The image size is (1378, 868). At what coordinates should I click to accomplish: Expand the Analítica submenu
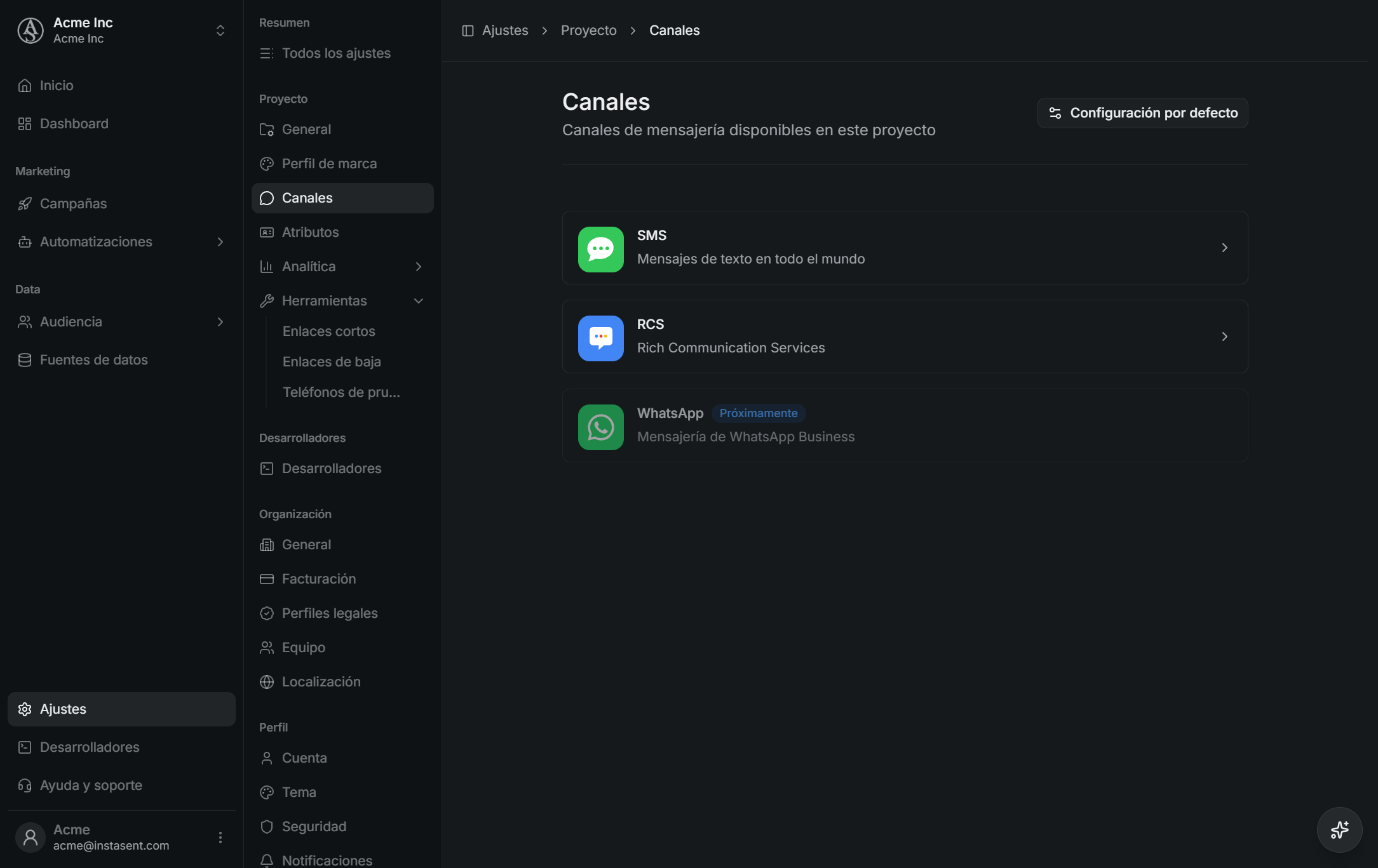[419, 266]
